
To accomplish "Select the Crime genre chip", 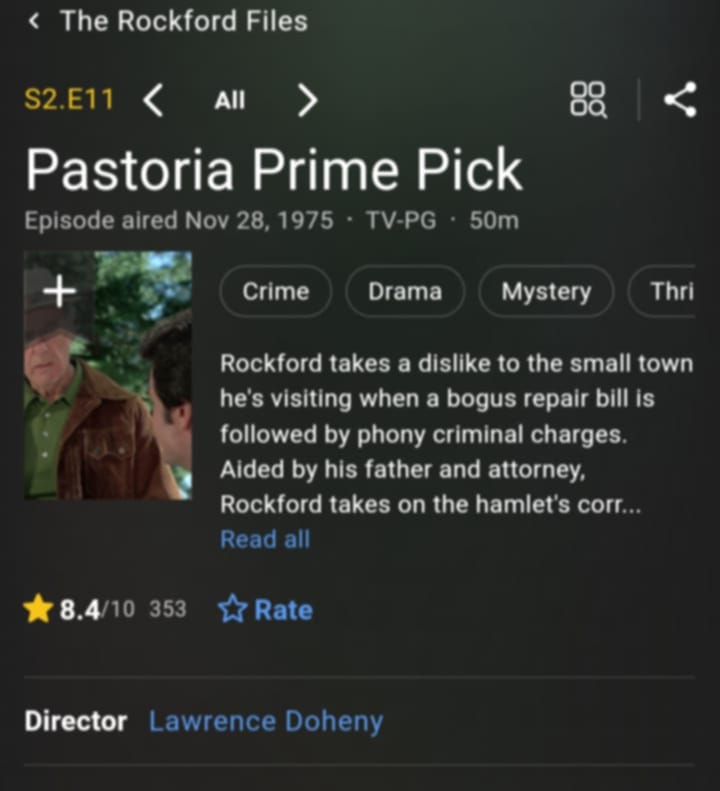I will pos(275,291).
